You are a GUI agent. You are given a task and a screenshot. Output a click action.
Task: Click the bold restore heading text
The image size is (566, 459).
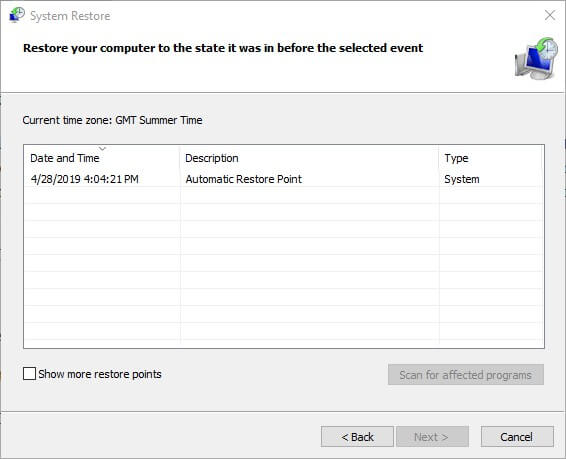tap(223, 48)
